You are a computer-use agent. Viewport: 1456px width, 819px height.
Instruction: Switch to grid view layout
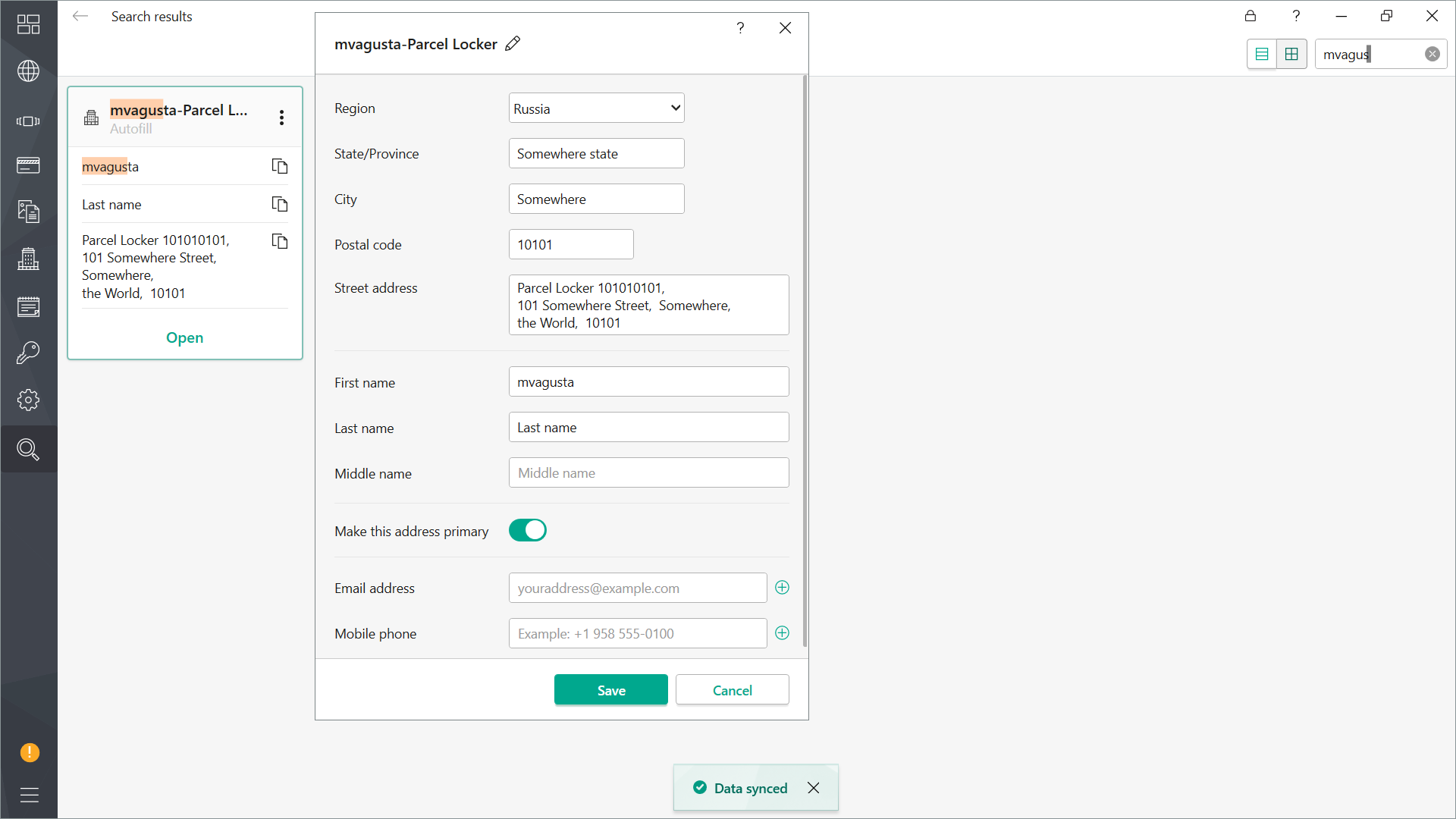(x=1291, y=54)
